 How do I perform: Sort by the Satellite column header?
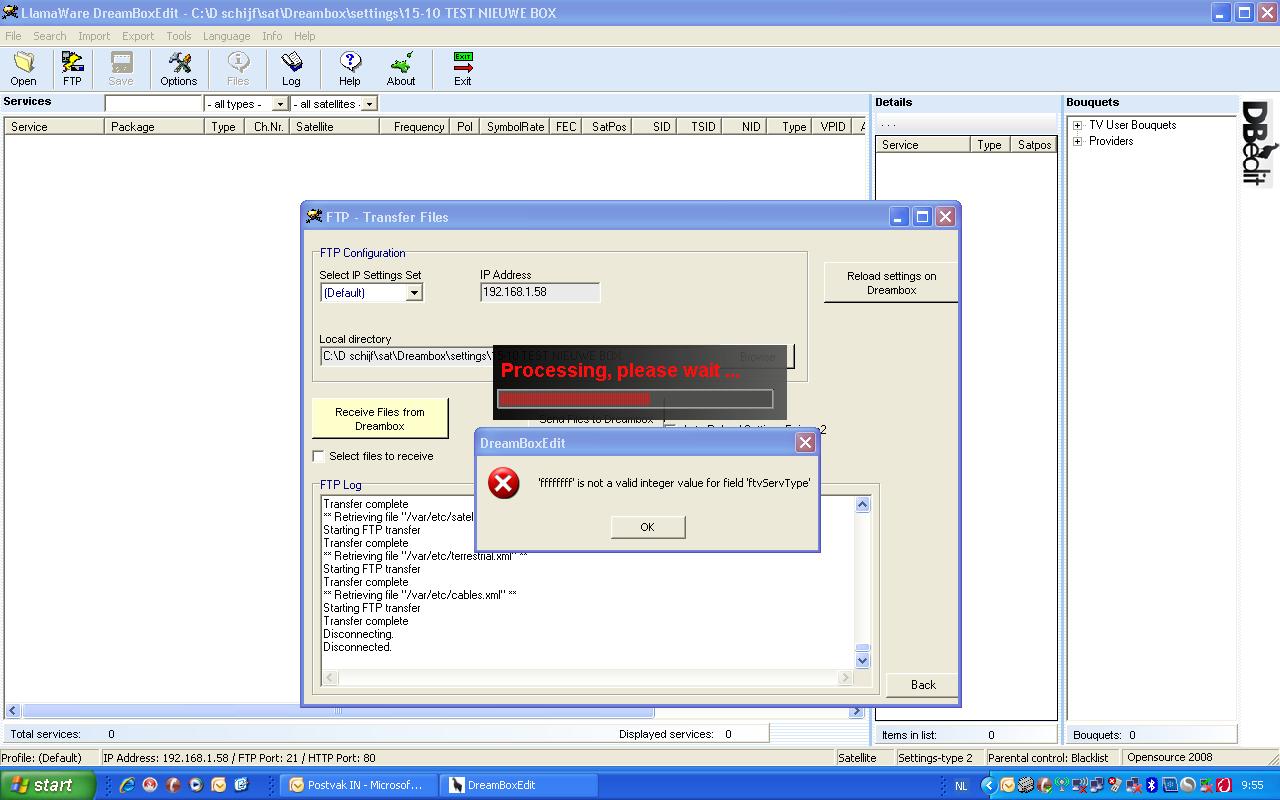click(x=334, y=127)
